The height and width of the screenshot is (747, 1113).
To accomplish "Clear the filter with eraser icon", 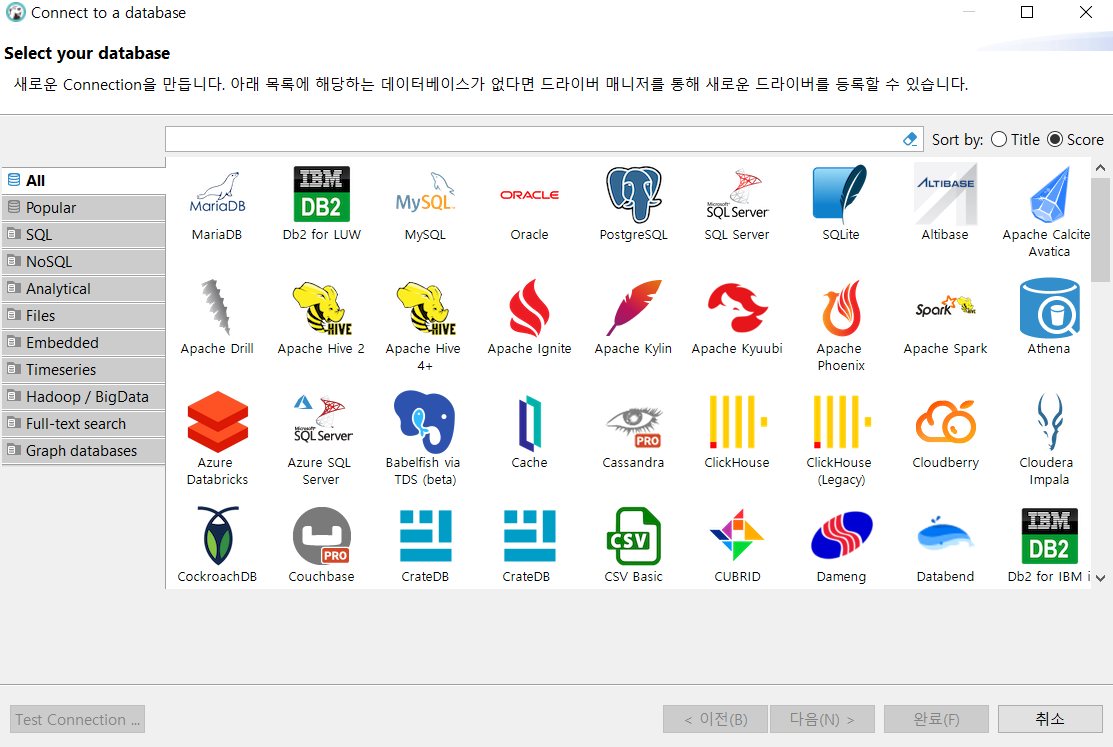I will click(x=910, y=139).
